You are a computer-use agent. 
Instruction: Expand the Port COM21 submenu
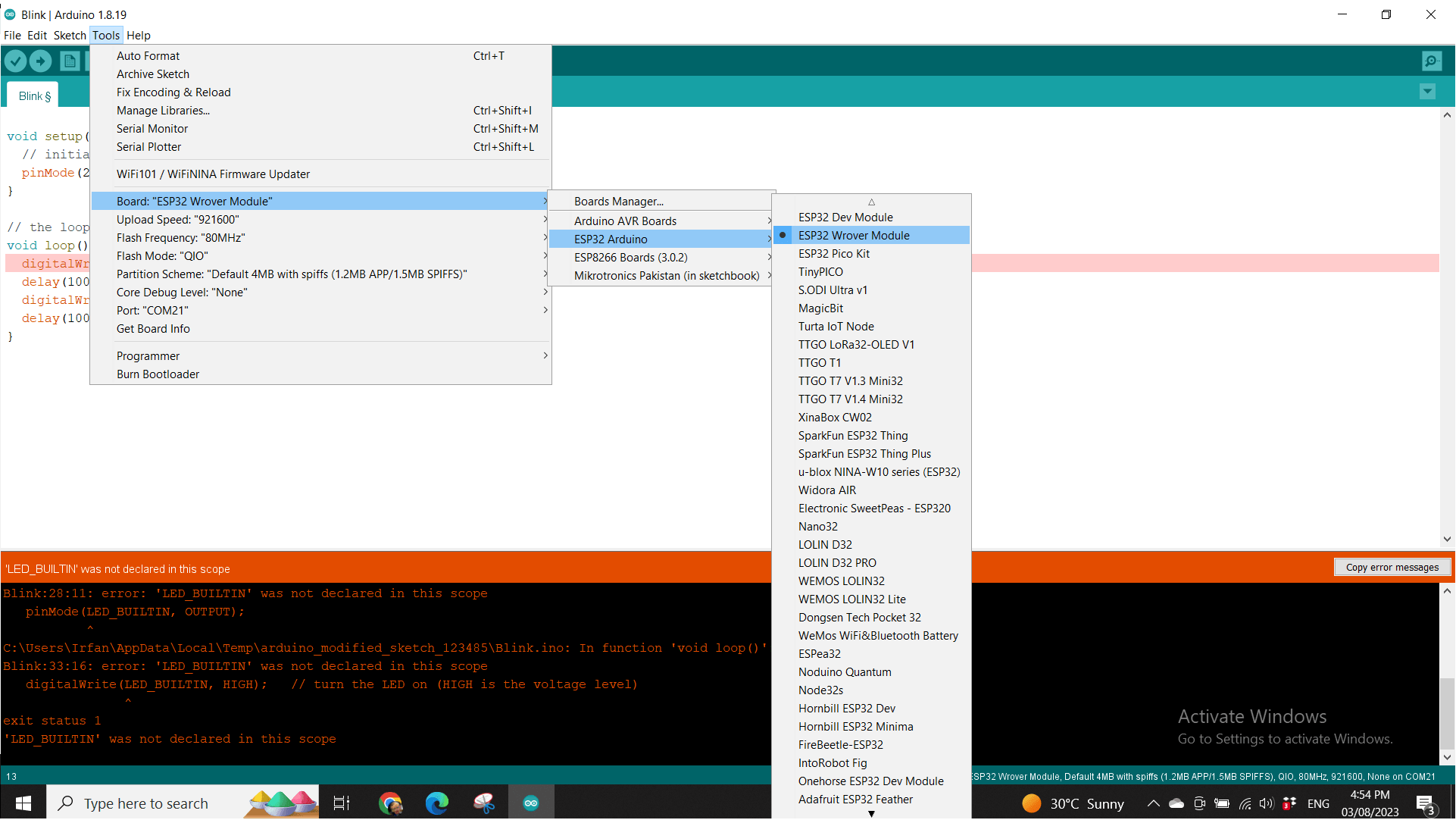(x=321, y=311)
